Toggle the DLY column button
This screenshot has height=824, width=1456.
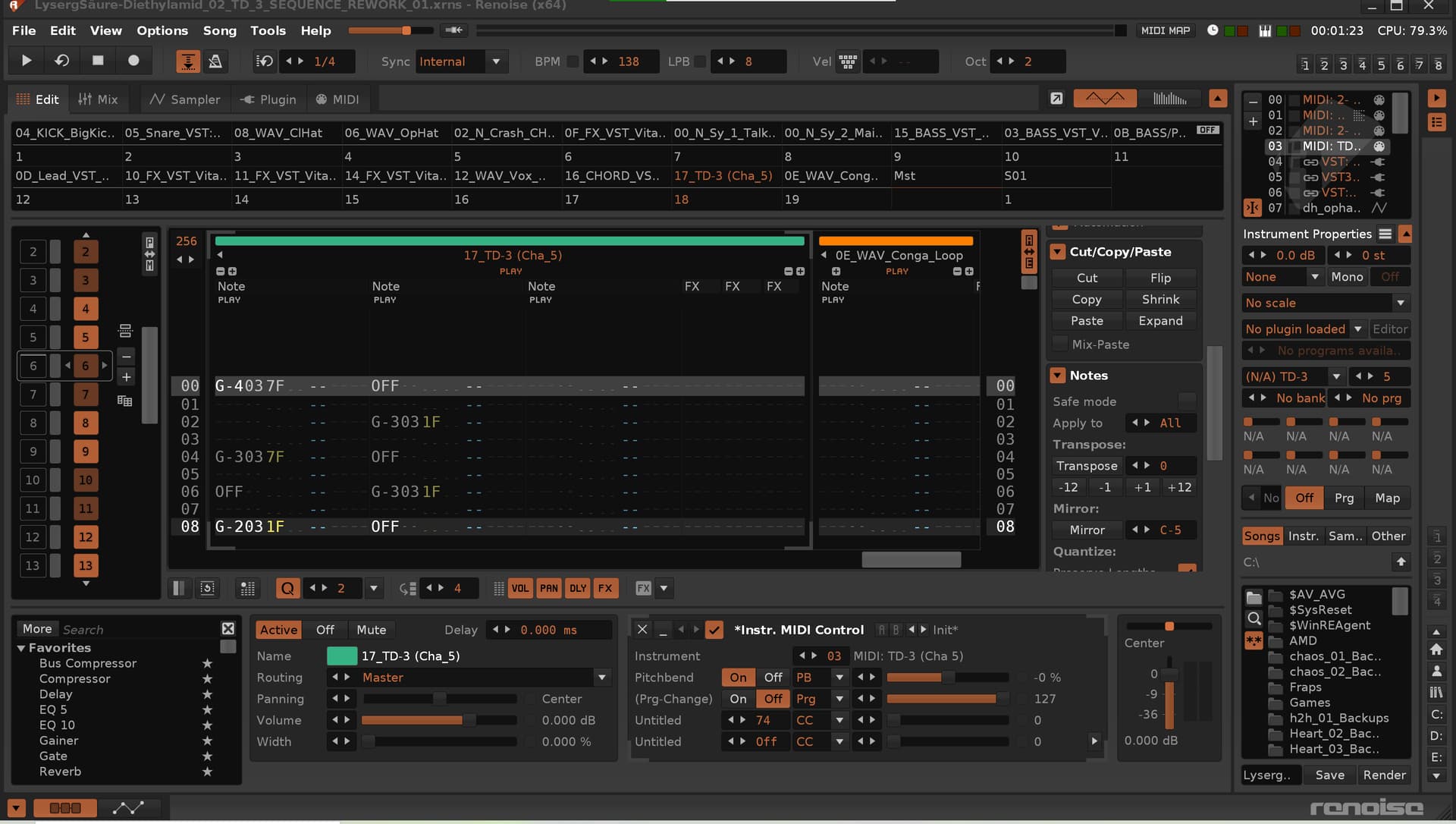578,588
